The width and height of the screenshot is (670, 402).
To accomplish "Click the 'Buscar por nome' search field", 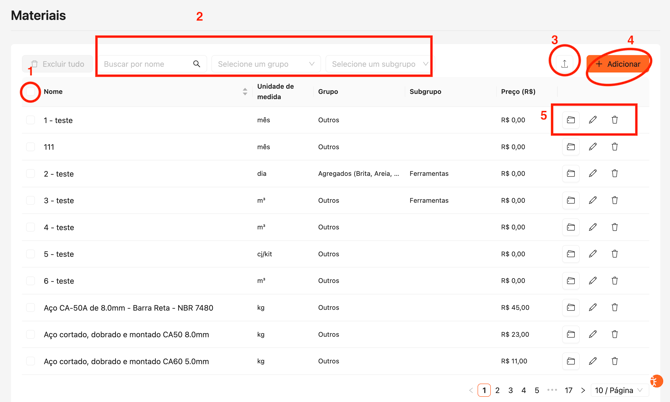I will pos(145,64).
